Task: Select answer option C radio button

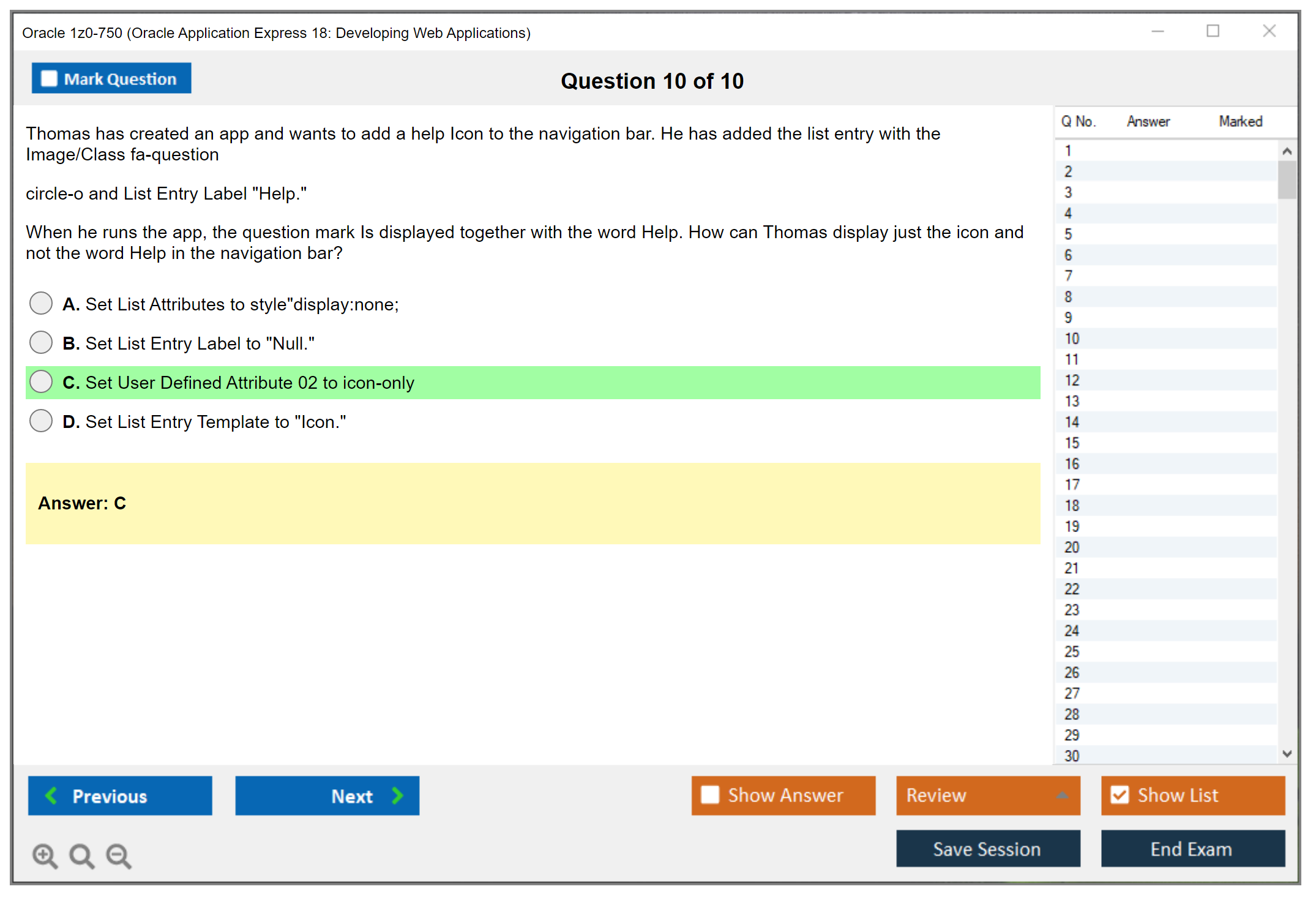Action: pos(40,381)
